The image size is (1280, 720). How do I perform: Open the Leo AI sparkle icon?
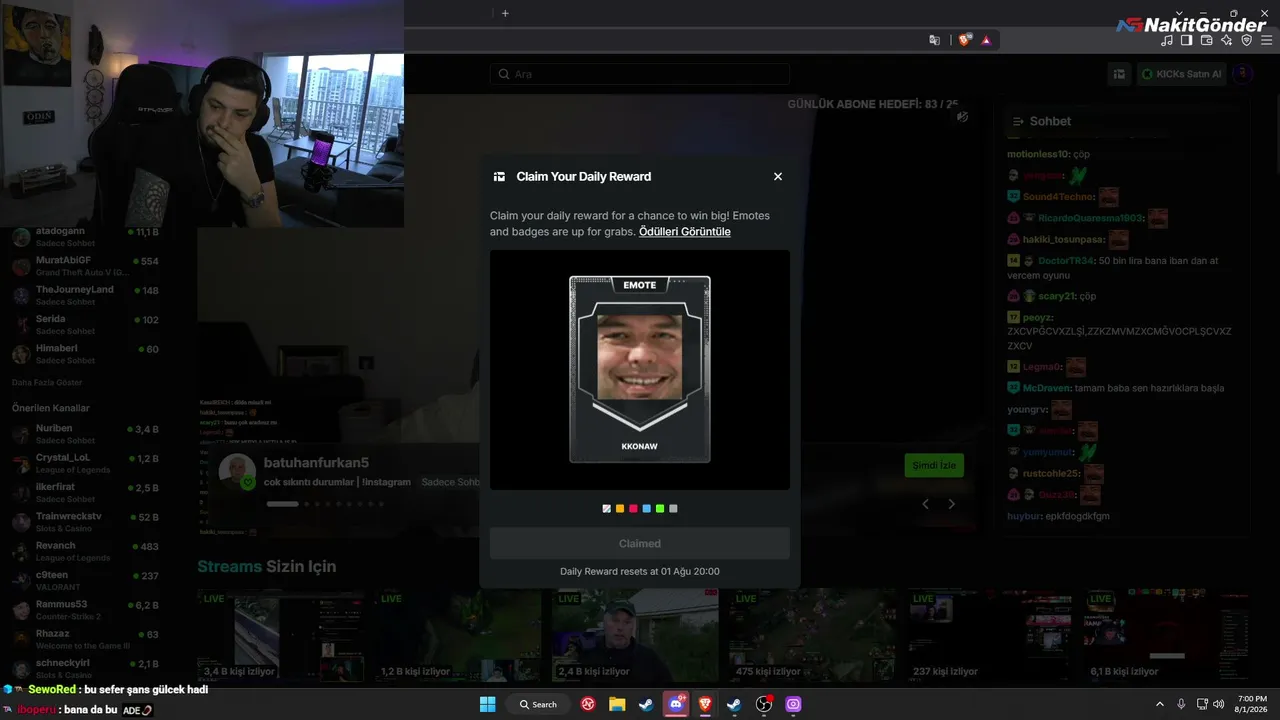tap(1227, 40)
